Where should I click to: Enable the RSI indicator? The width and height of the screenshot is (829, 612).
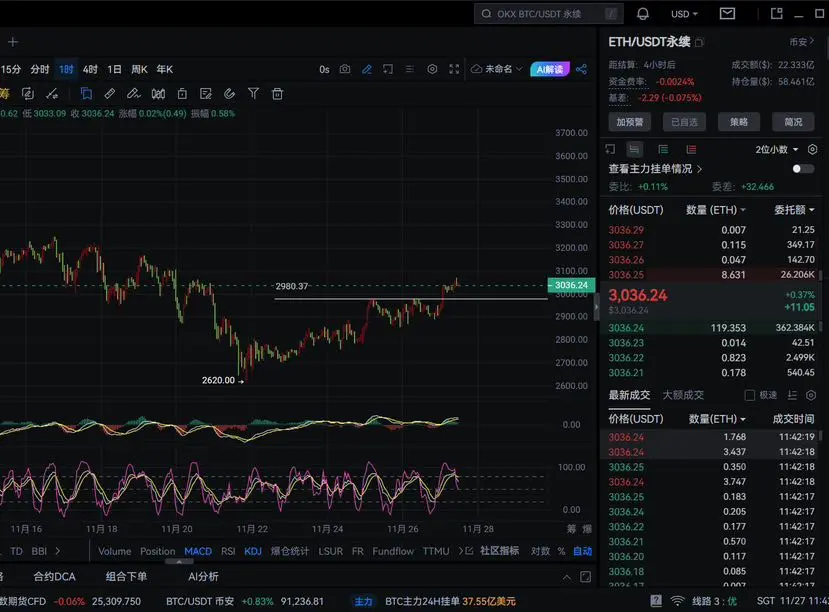click(228, 551)
